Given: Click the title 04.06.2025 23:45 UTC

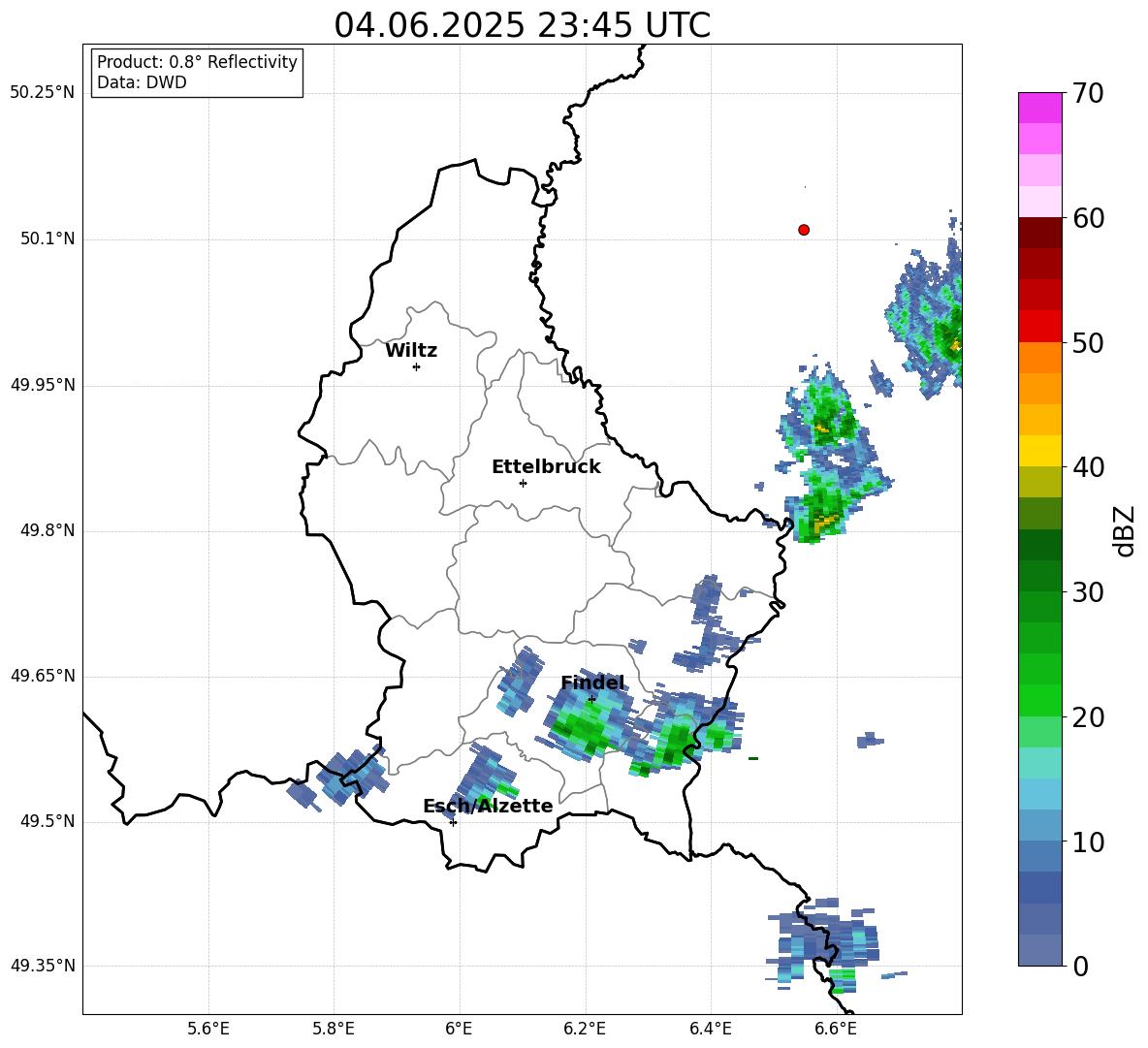Looking at the screenshot, I should point(522,25).
